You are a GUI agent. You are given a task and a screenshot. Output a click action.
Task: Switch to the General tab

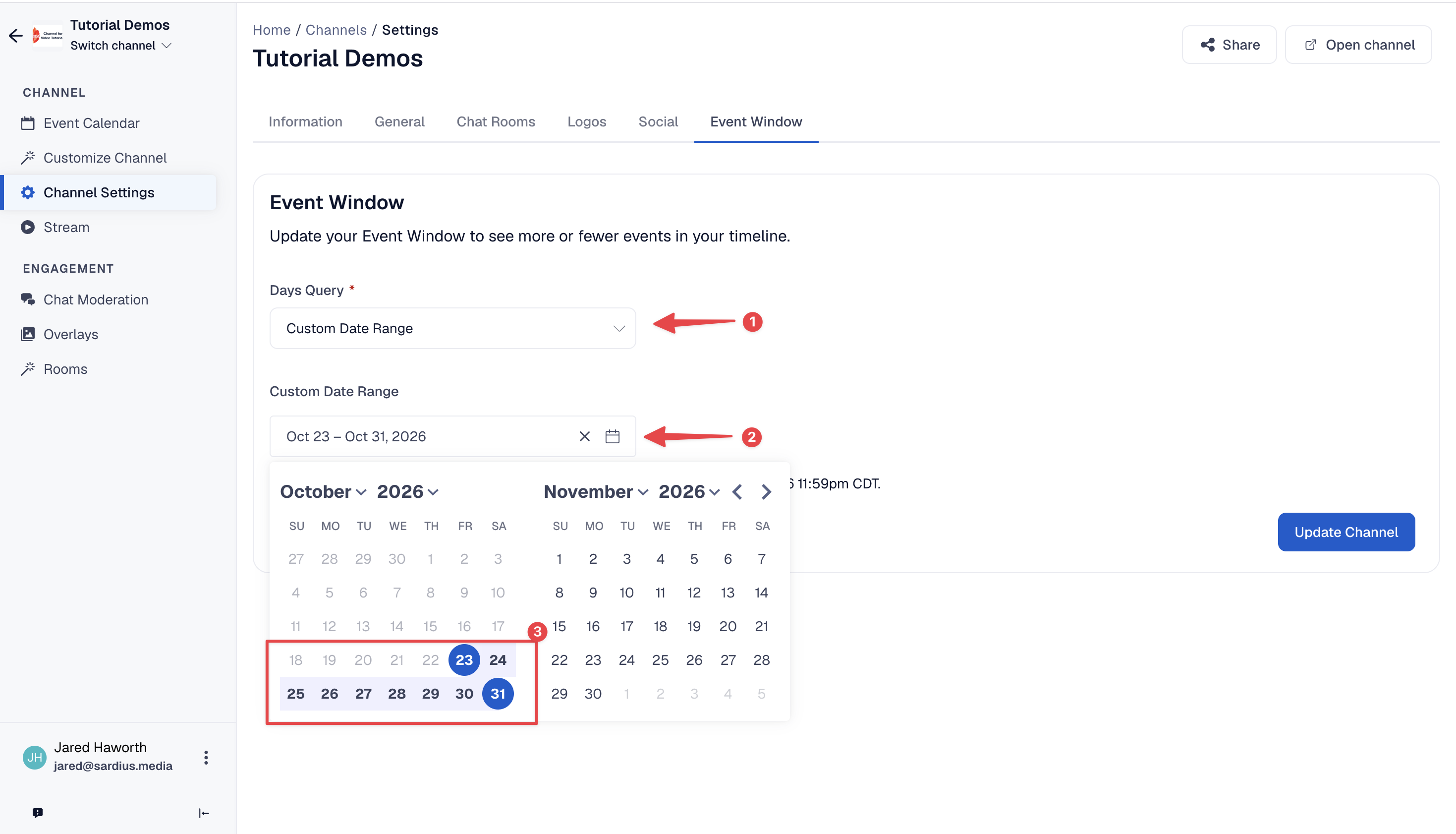coord(399,122)
